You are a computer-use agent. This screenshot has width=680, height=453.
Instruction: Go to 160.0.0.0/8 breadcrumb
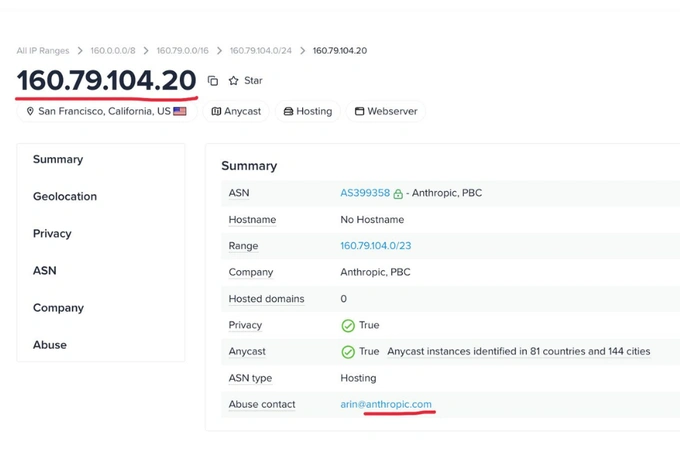point(113,51)
